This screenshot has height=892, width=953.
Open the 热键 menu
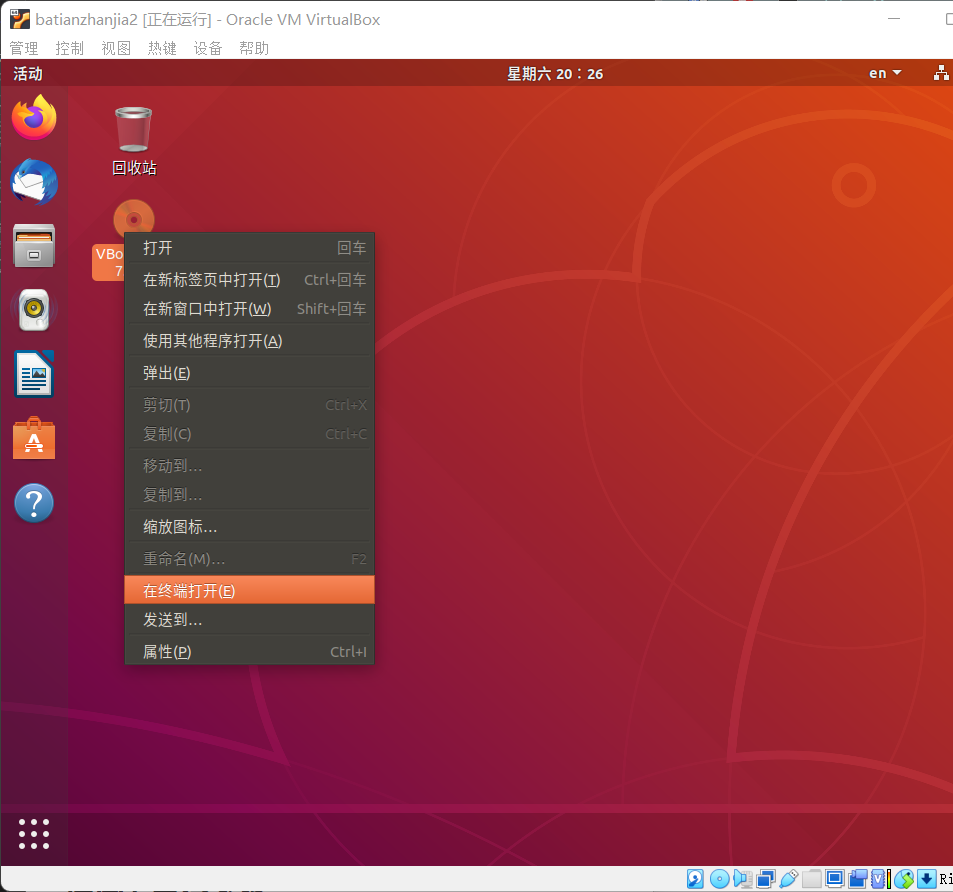coord(162,48)
